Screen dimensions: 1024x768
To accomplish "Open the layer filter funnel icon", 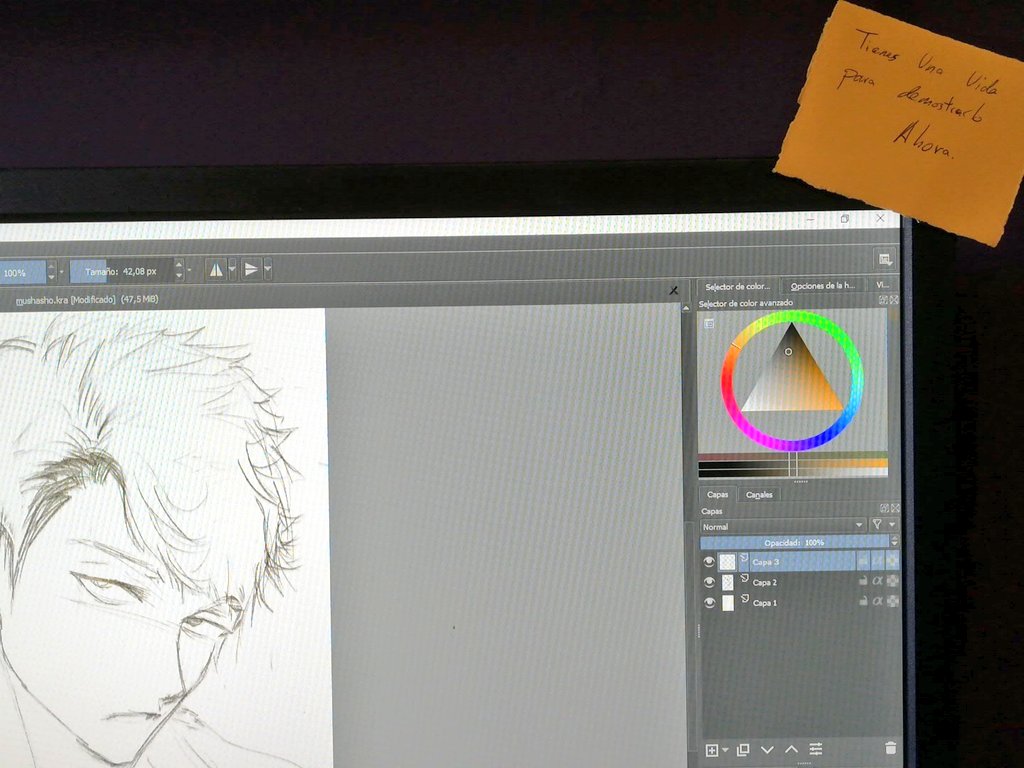I will pos(877,524).
